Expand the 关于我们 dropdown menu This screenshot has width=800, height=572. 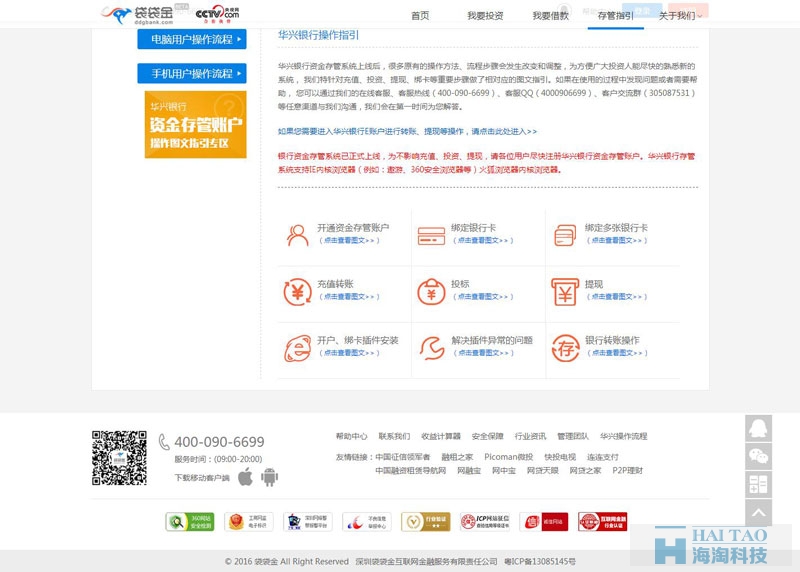tap(680, 16)
